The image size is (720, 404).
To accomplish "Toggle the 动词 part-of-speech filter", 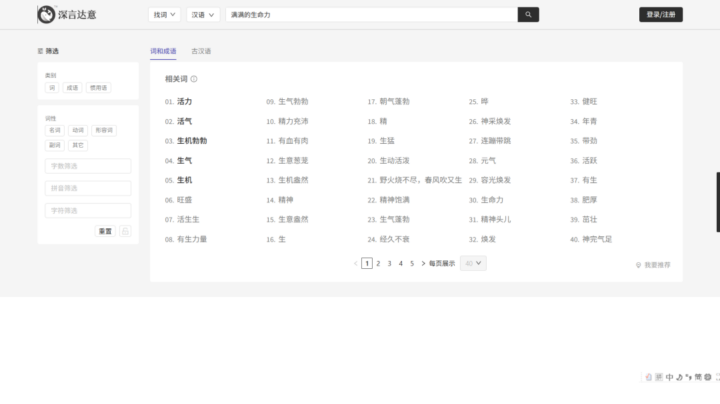I will [78, 130].
